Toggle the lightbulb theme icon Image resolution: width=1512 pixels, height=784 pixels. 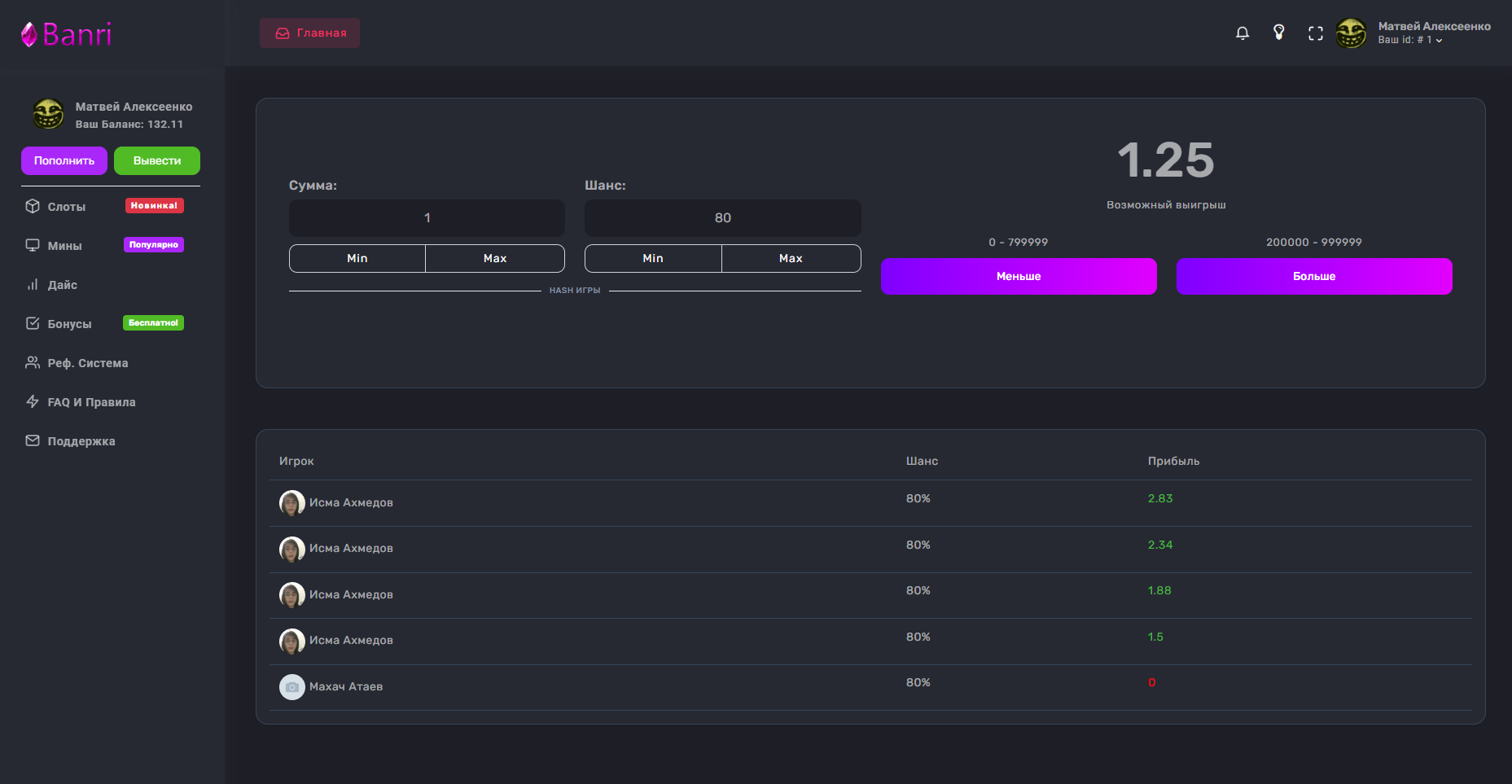(x=1278, y=33)
